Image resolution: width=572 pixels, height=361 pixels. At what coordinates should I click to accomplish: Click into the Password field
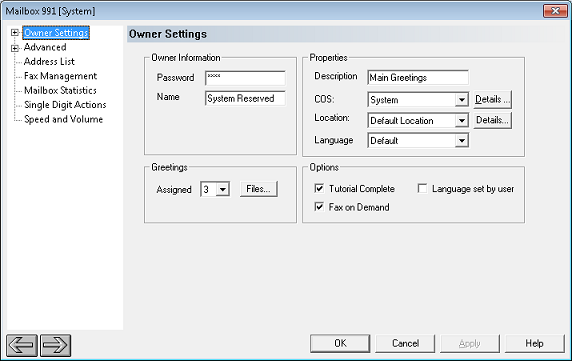245,78
